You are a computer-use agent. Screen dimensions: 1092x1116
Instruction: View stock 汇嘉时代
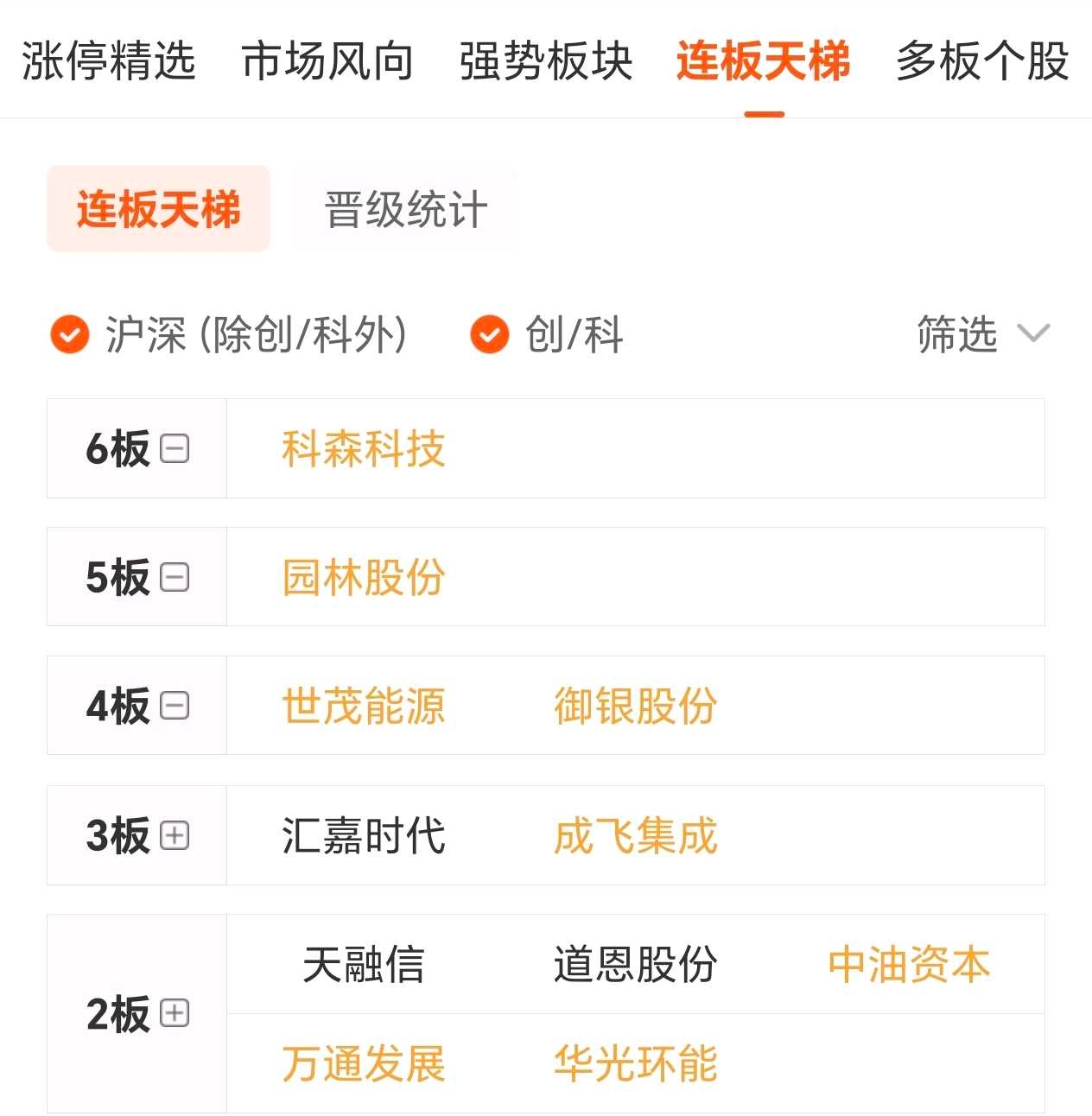[x=364, y=835]
